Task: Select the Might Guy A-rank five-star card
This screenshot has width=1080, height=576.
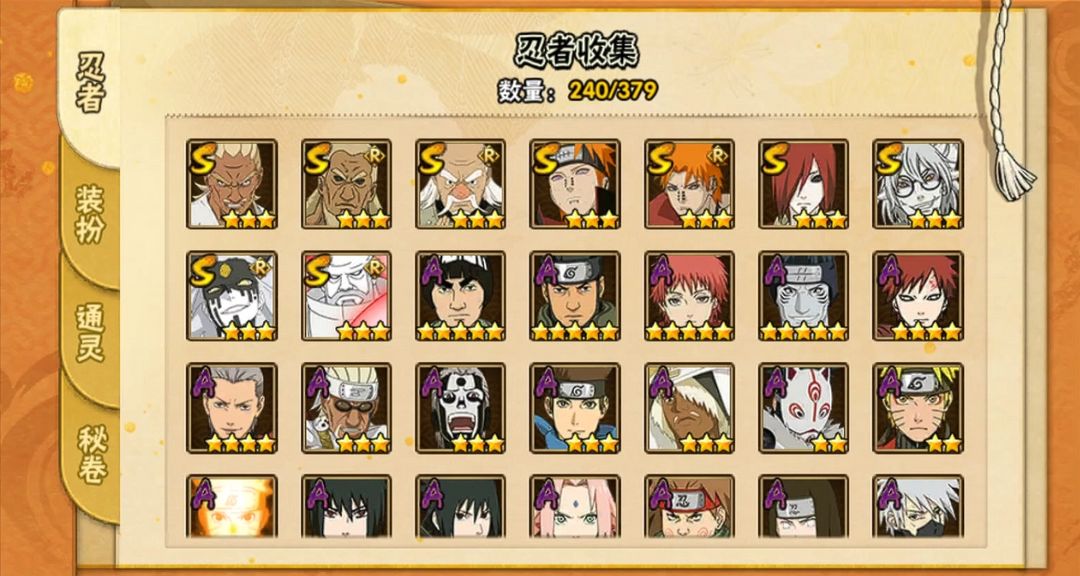Action: pyautogui.click(x=460, y=296)
